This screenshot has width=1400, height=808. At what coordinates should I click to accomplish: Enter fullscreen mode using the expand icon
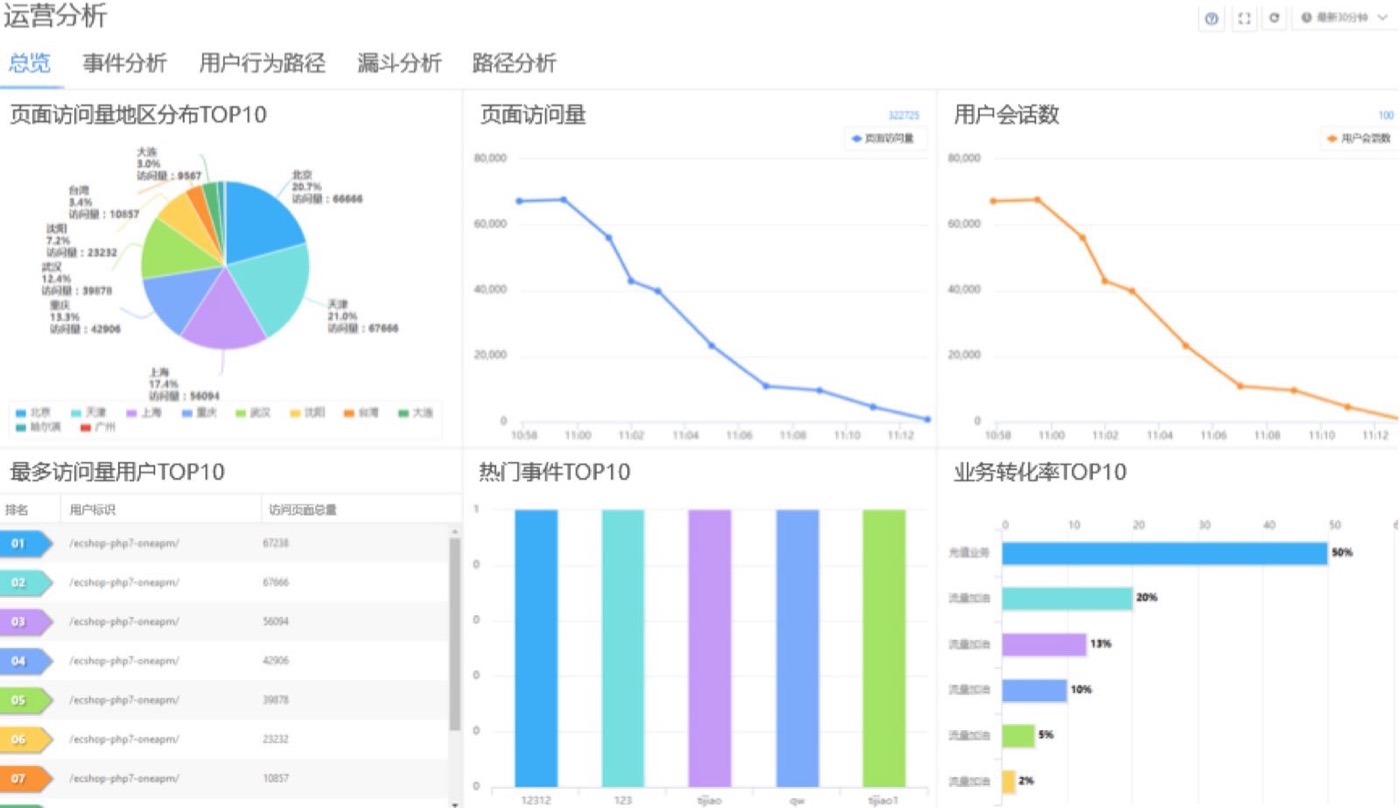1244,18
